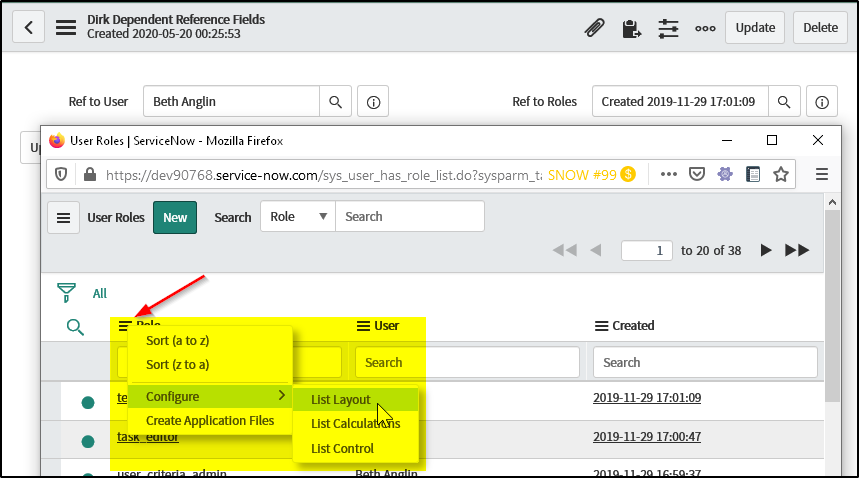Image resolution: width=859 pixels, height=478 pixels.
Task: Open attachments with the paperclip icon
Action: point(594,27)
